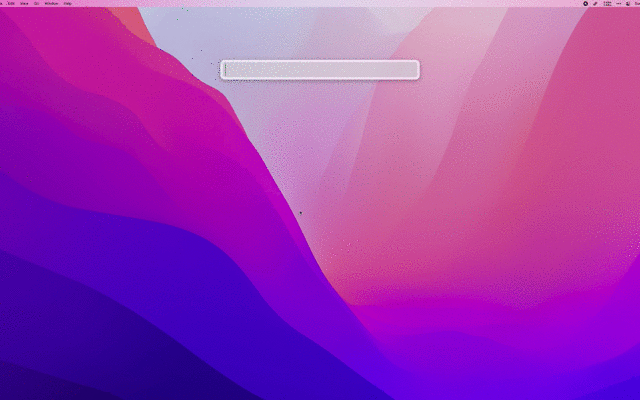Image resolution: width=640 pixels, height=400 pixels.
Task: Click the partially visible leftmost menu bar item
Action: pyautogui.click(x=2, y=3)
